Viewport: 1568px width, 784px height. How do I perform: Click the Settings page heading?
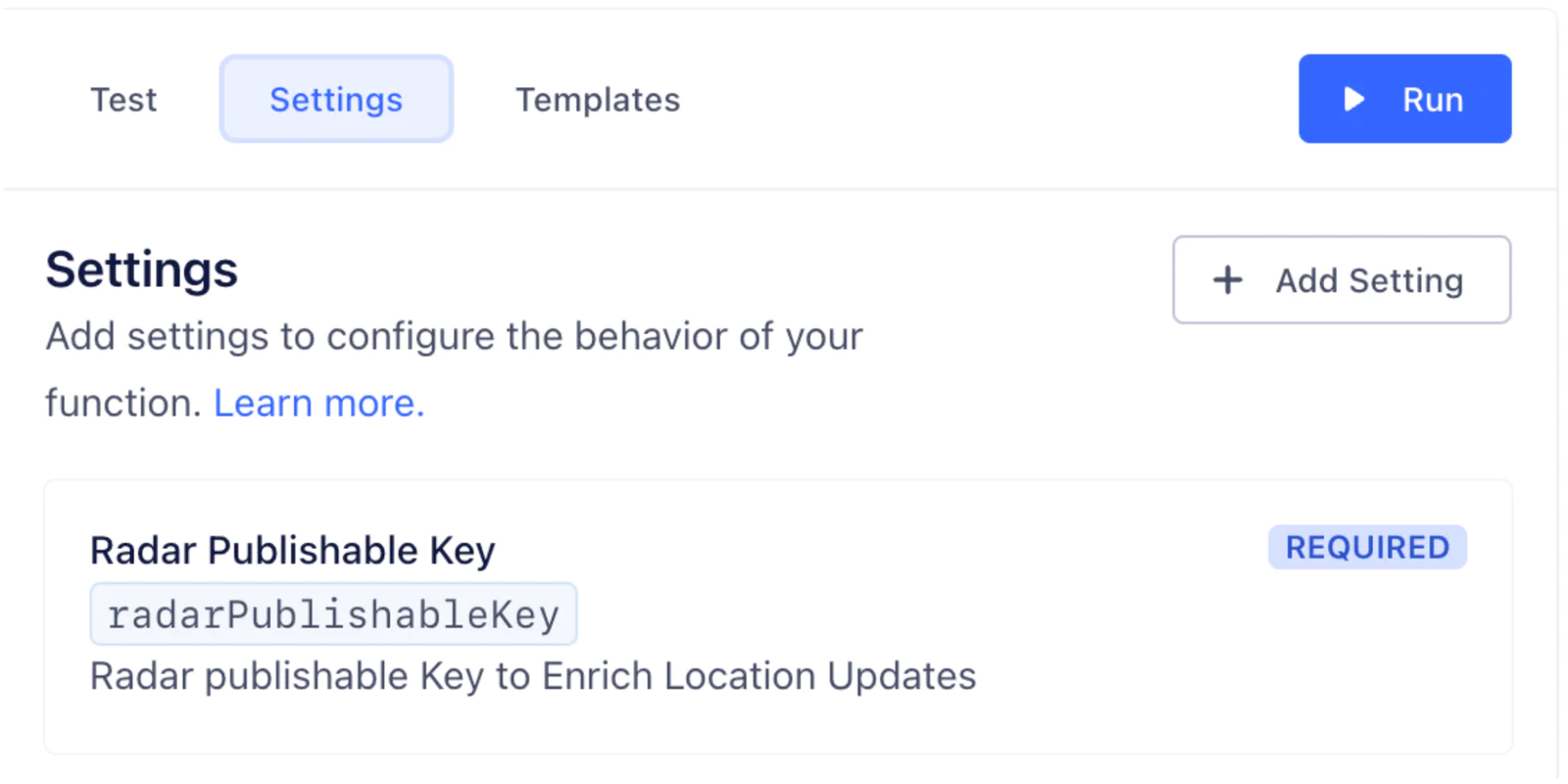140,269
